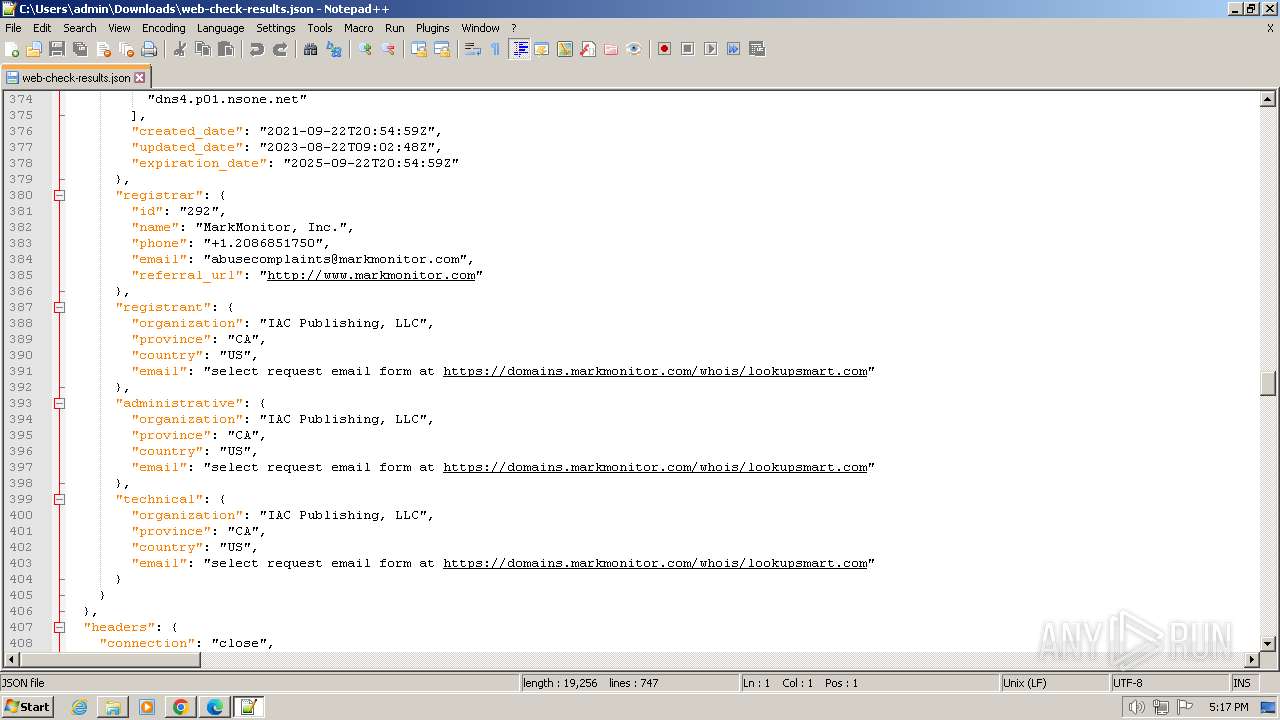
Task: Open the Macro menu
Action: coord(358,28)
